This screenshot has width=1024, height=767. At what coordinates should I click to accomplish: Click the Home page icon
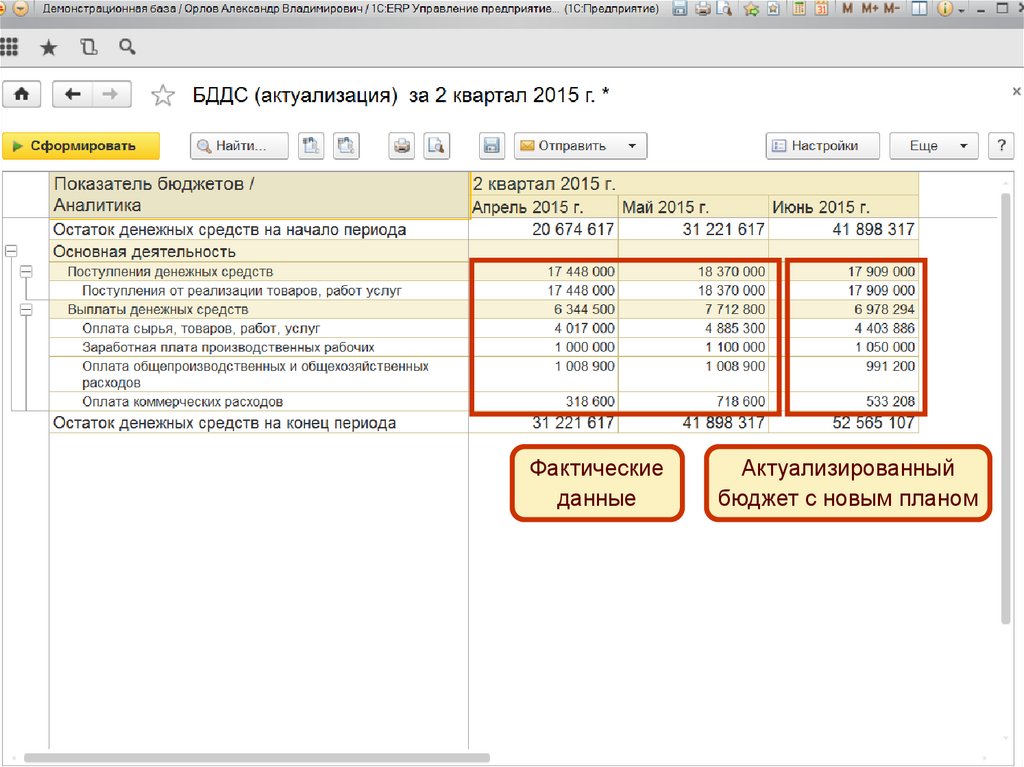click(x=21, y=94)
